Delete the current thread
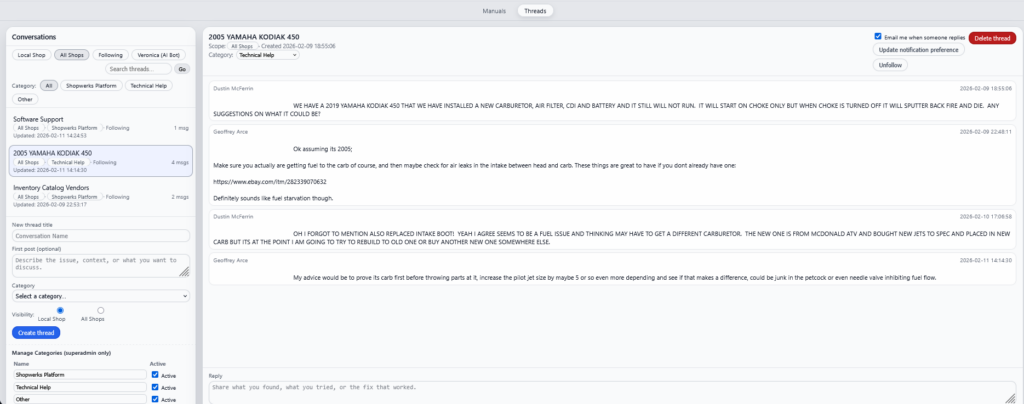This screenshot has height=404, width=1024. point(992,37)
